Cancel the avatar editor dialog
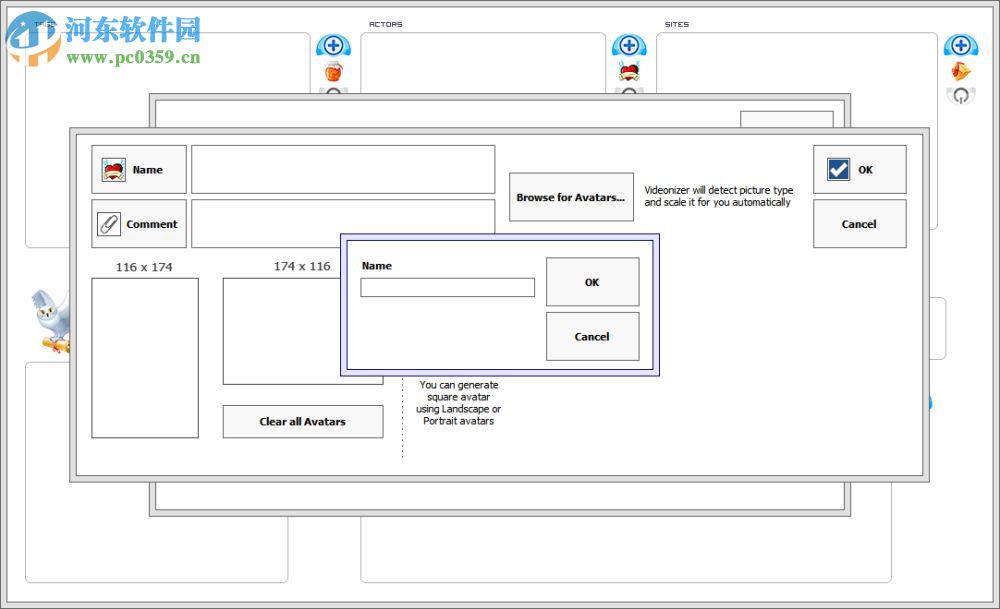 coord(859,224)
